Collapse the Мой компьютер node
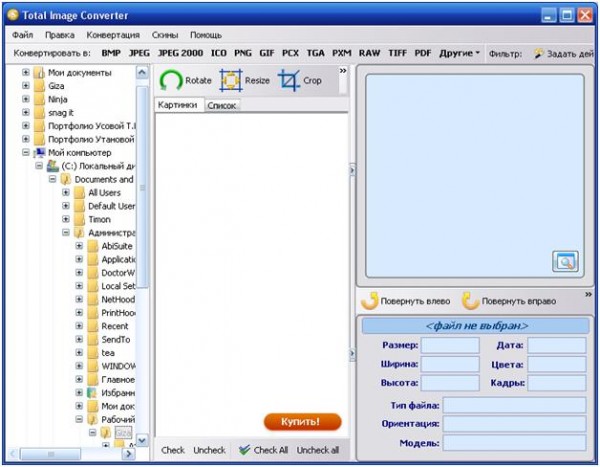 (x=26, y=152)
